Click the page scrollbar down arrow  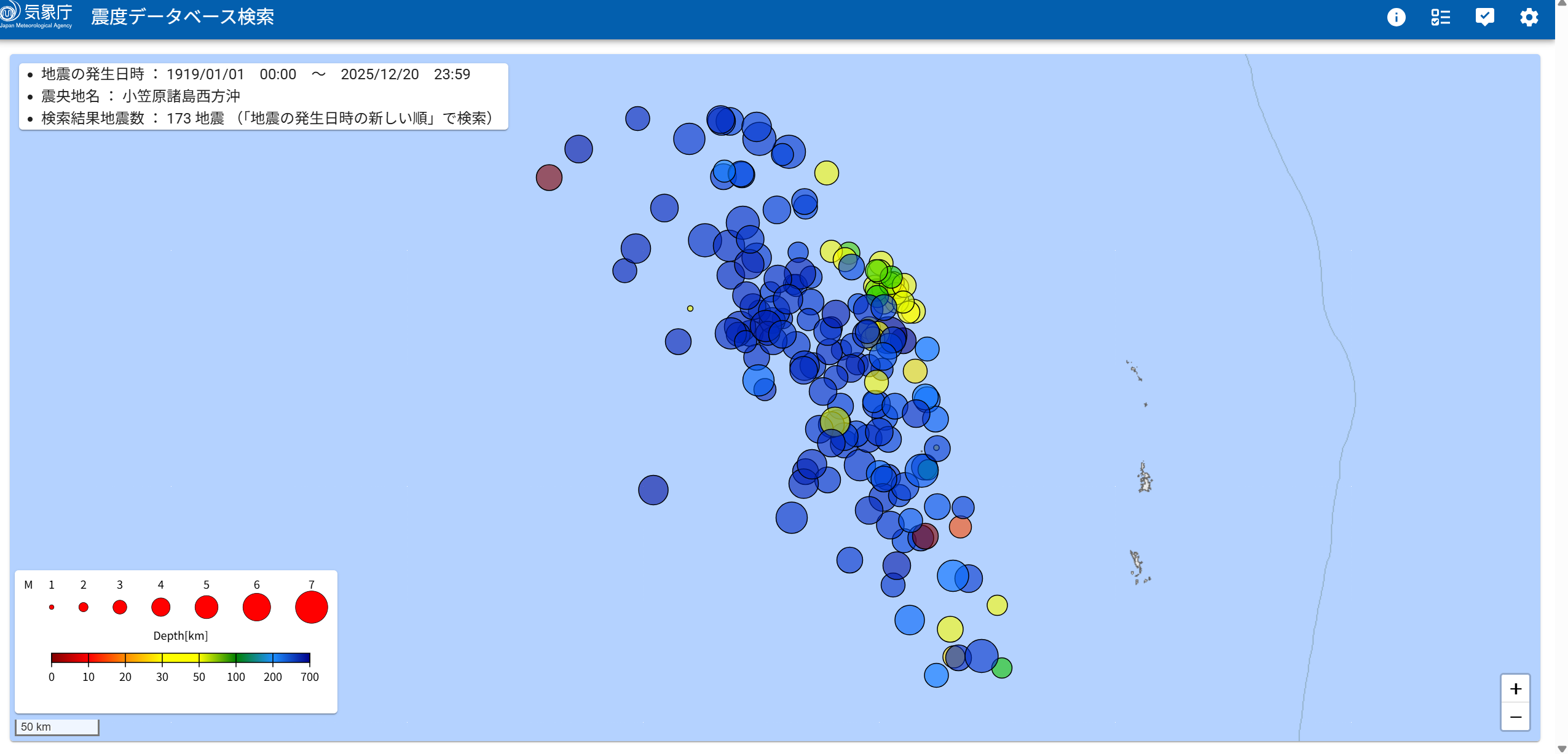click(1562, 749)
